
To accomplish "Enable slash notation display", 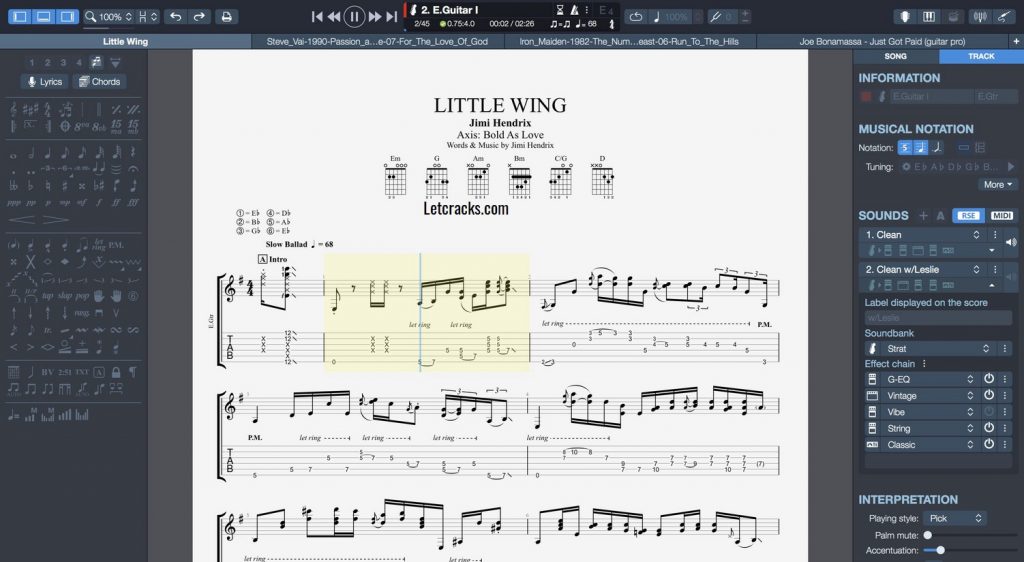I will point(936,148).
